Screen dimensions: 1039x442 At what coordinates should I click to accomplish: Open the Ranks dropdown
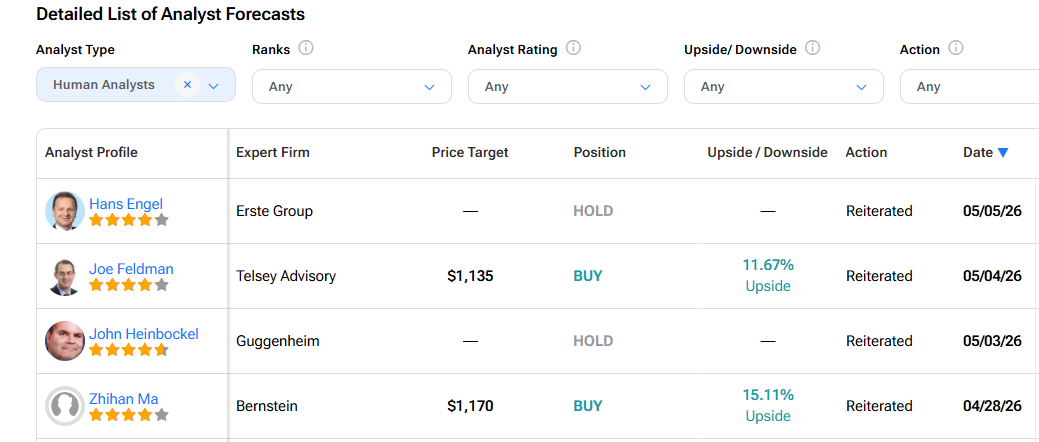click(352, 87)
